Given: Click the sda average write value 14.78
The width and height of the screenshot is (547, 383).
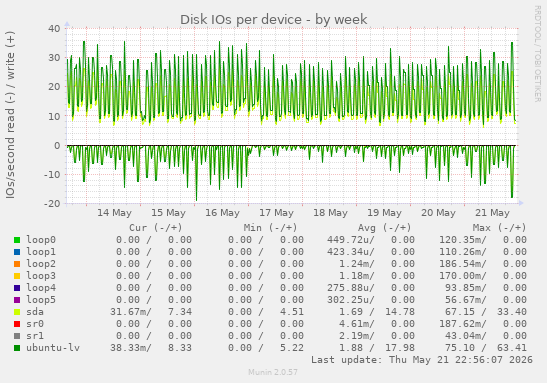Looking at the screenshot, I should point(400,312).
